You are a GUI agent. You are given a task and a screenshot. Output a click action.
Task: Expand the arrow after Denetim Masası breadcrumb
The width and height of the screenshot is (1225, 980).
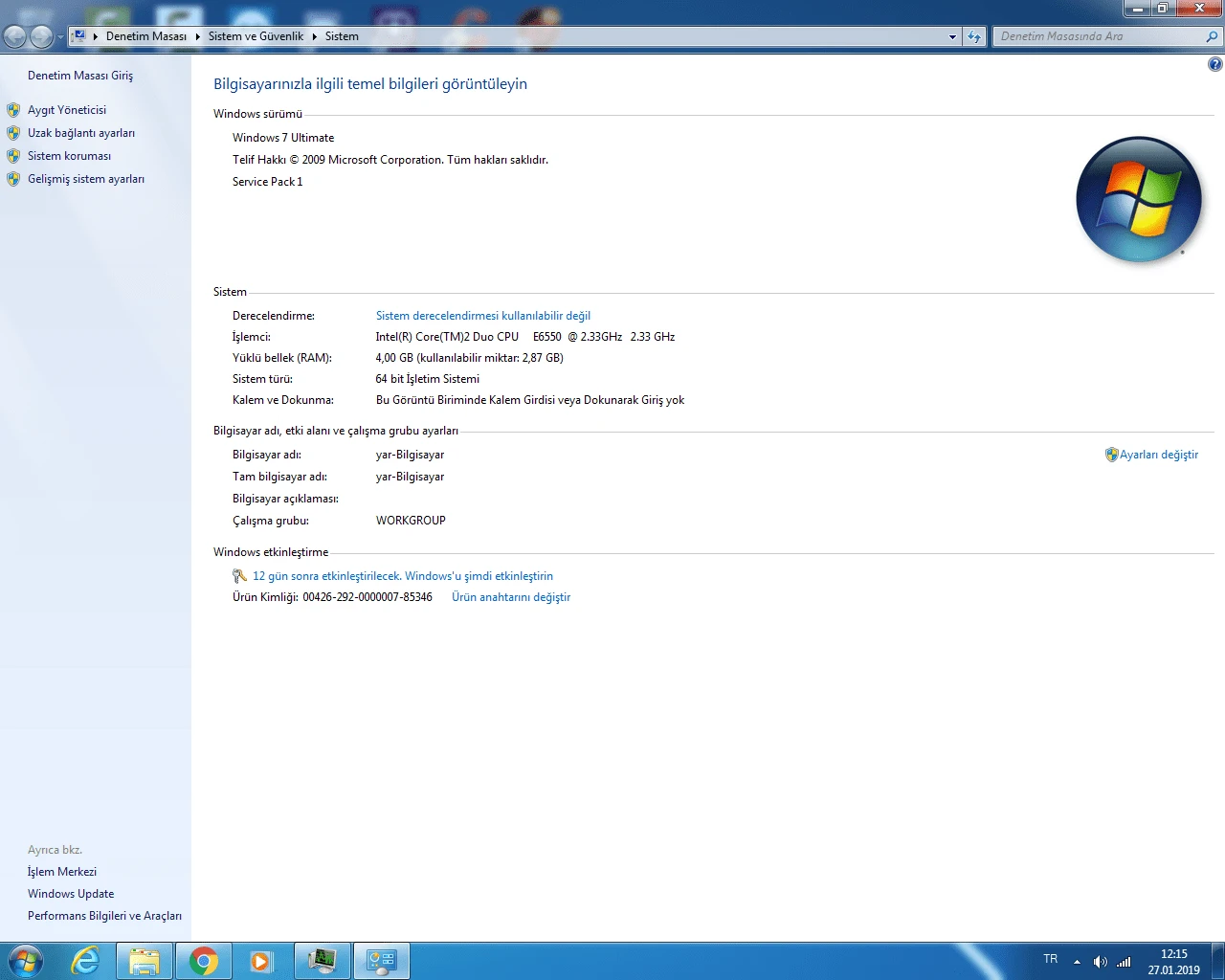198,36
